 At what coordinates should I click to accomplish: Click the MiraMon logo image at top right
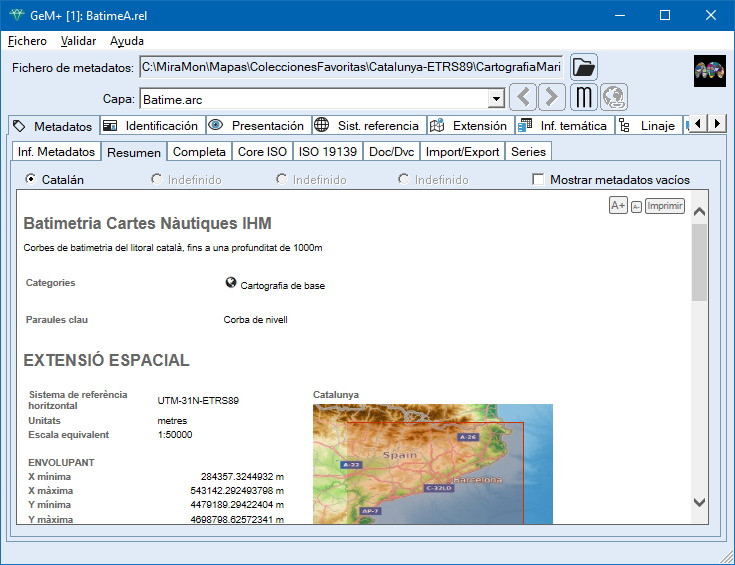tap(709, 71)
